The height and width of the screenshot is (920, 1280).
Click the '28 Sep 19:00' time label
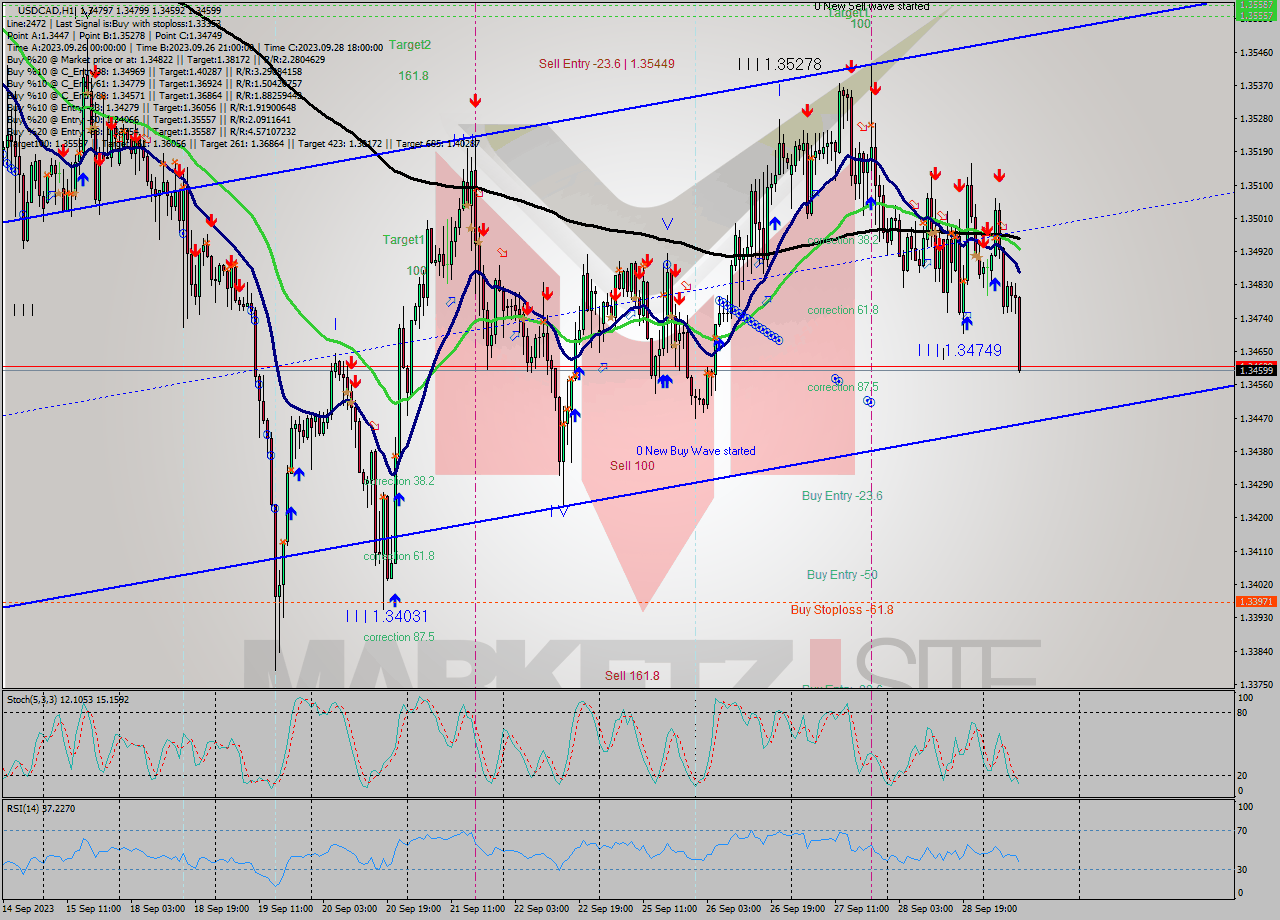coord(990,908)
